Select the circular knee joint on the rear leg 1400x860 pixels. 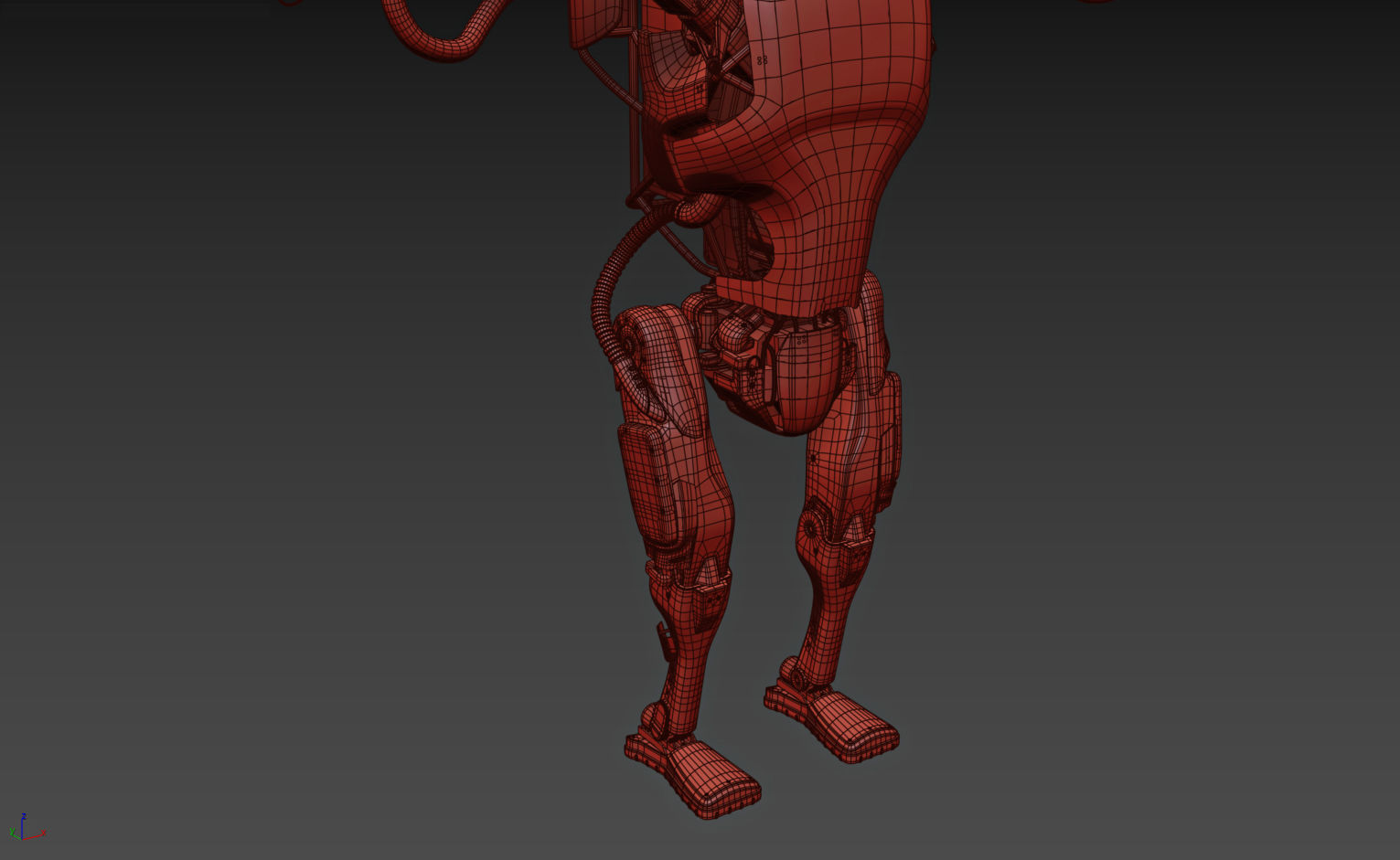click(x=812, y=528)
